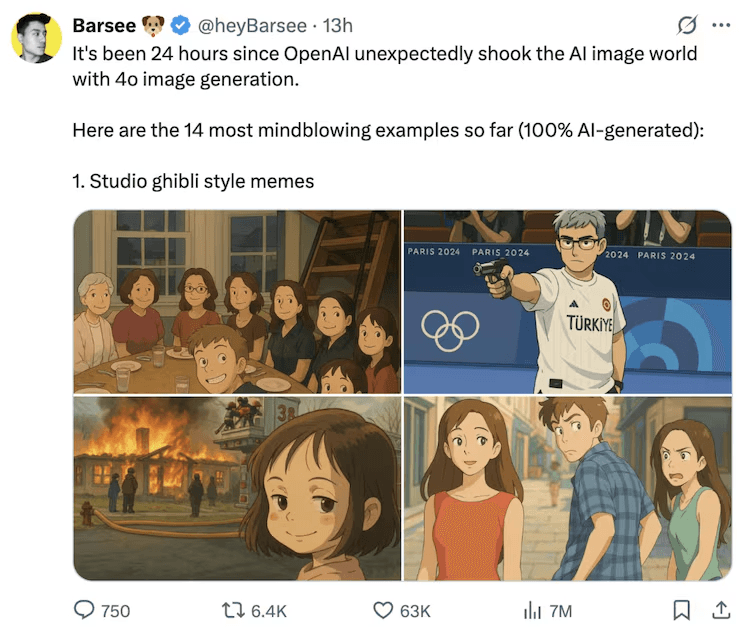Viewport: 750px width, 627px height.
Task: Click the repost arrows icon
Action: point(233,610)
